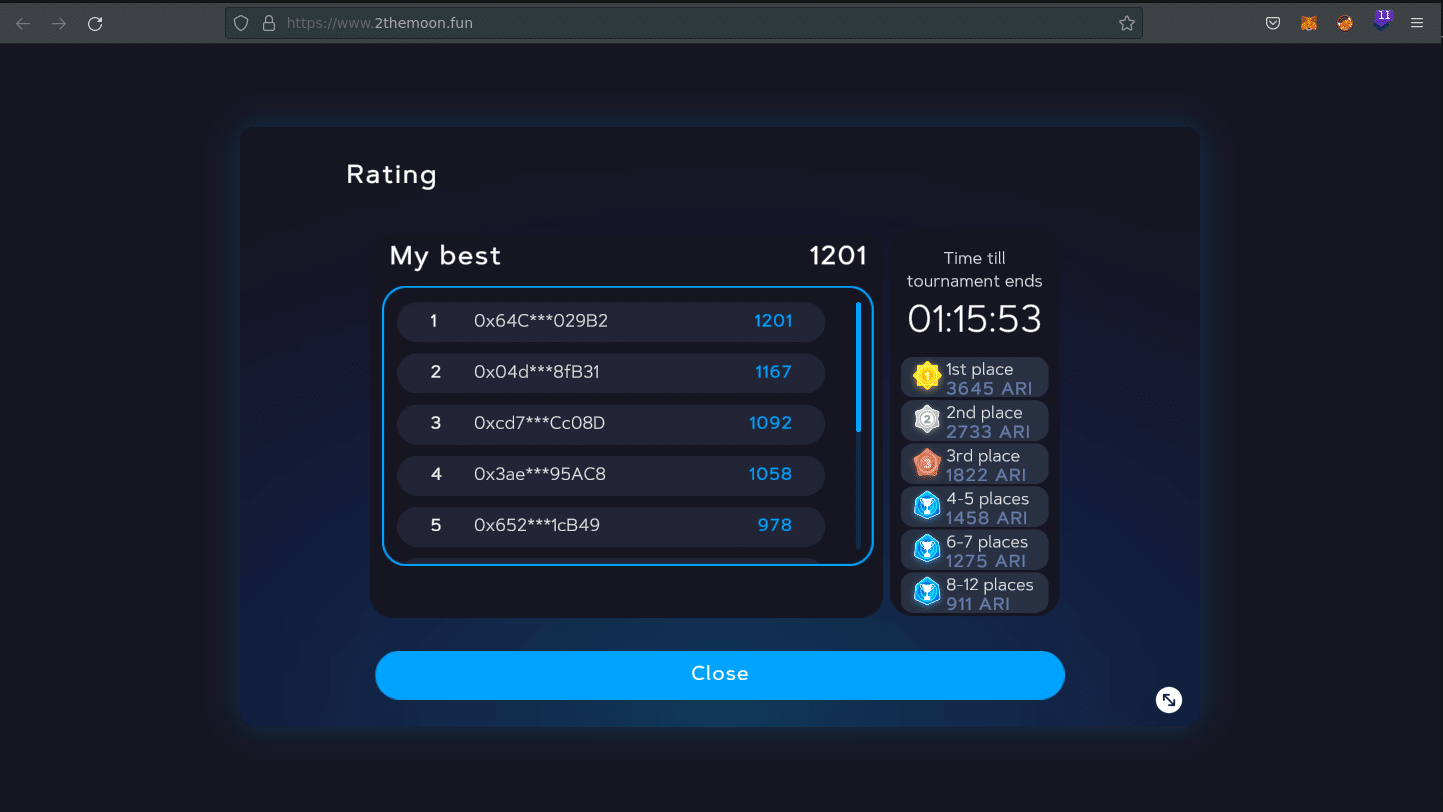Click the "Rating" title
This screenshot has height=812, width=1443.
(392, 175)
